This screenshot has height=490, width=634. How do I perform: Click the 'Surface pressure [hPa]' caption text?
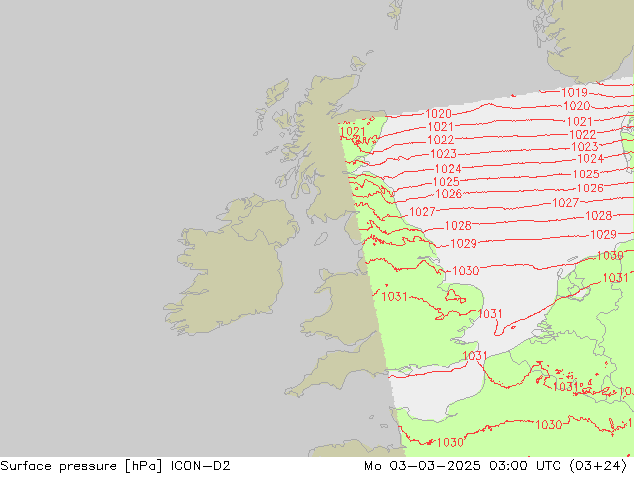coord(81,466)
